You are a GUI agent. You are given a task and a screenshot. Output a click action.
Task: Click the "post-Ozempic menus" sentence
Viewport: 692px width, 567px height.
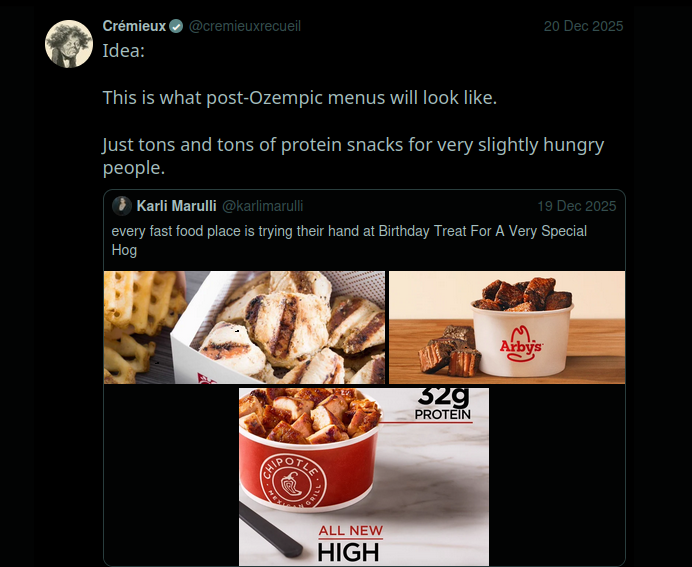pyautogui.click(x=299, y=98)
